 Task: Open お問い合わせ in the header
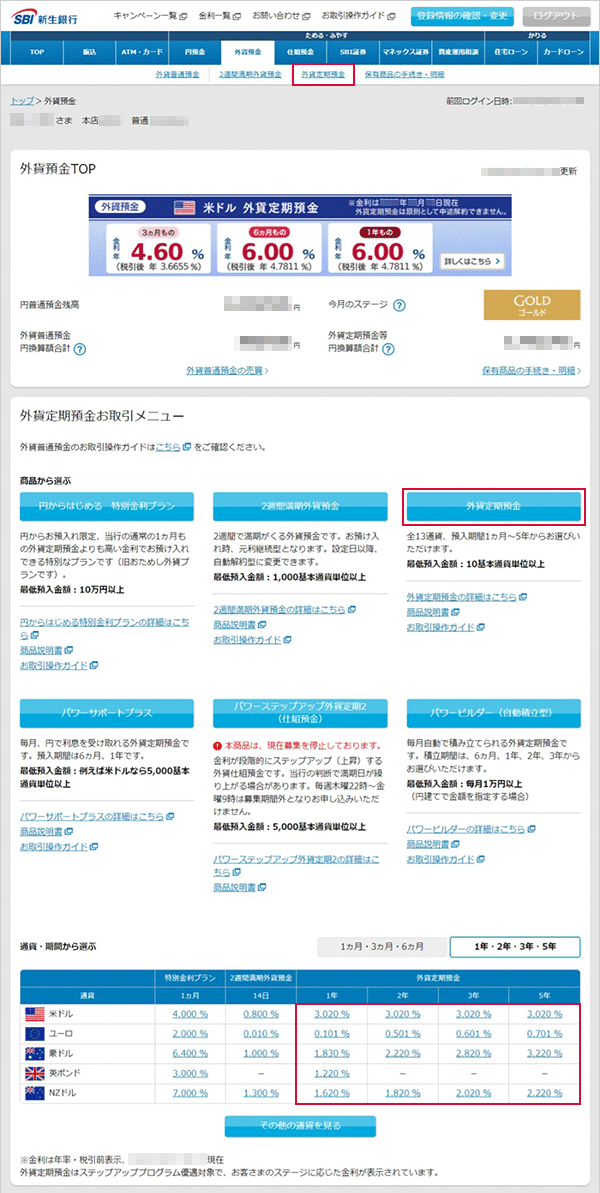281,15
